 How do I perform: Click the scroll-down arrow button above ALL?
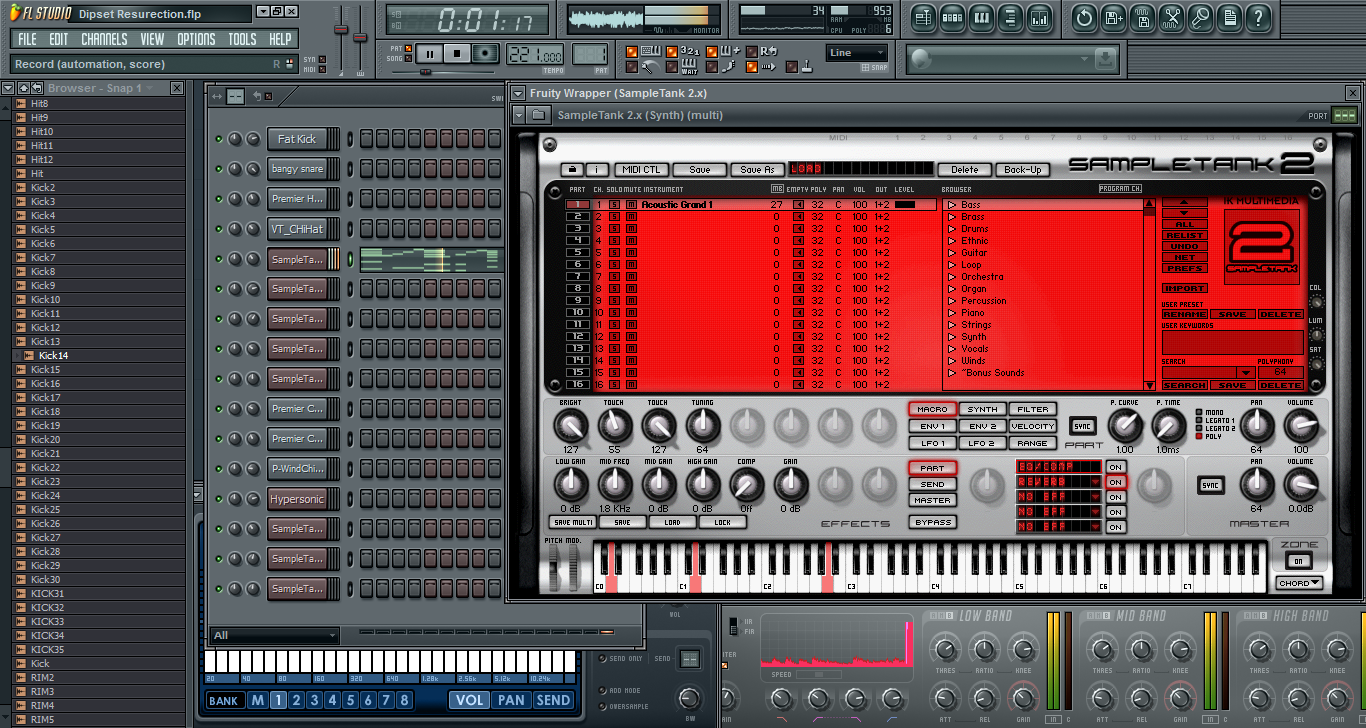tap(1184, 212)
